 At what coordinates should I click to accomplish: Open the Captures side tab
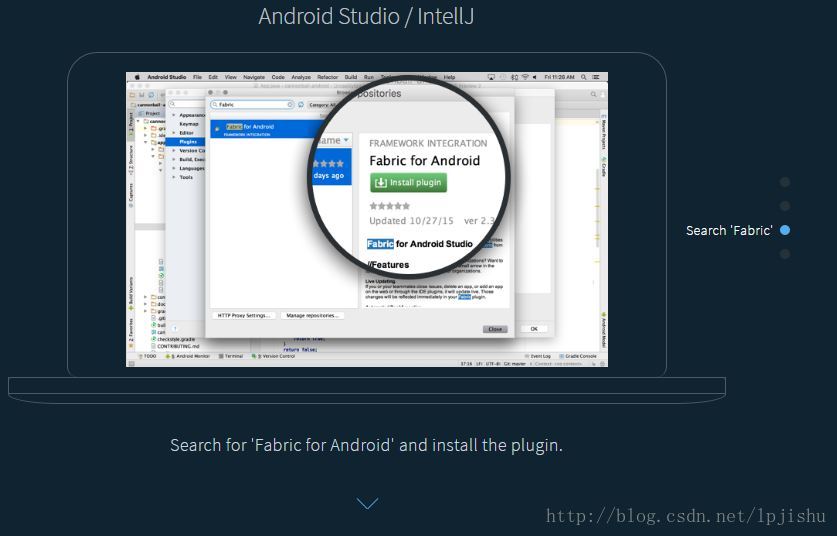pyautogui.click(x=131, y=195)
